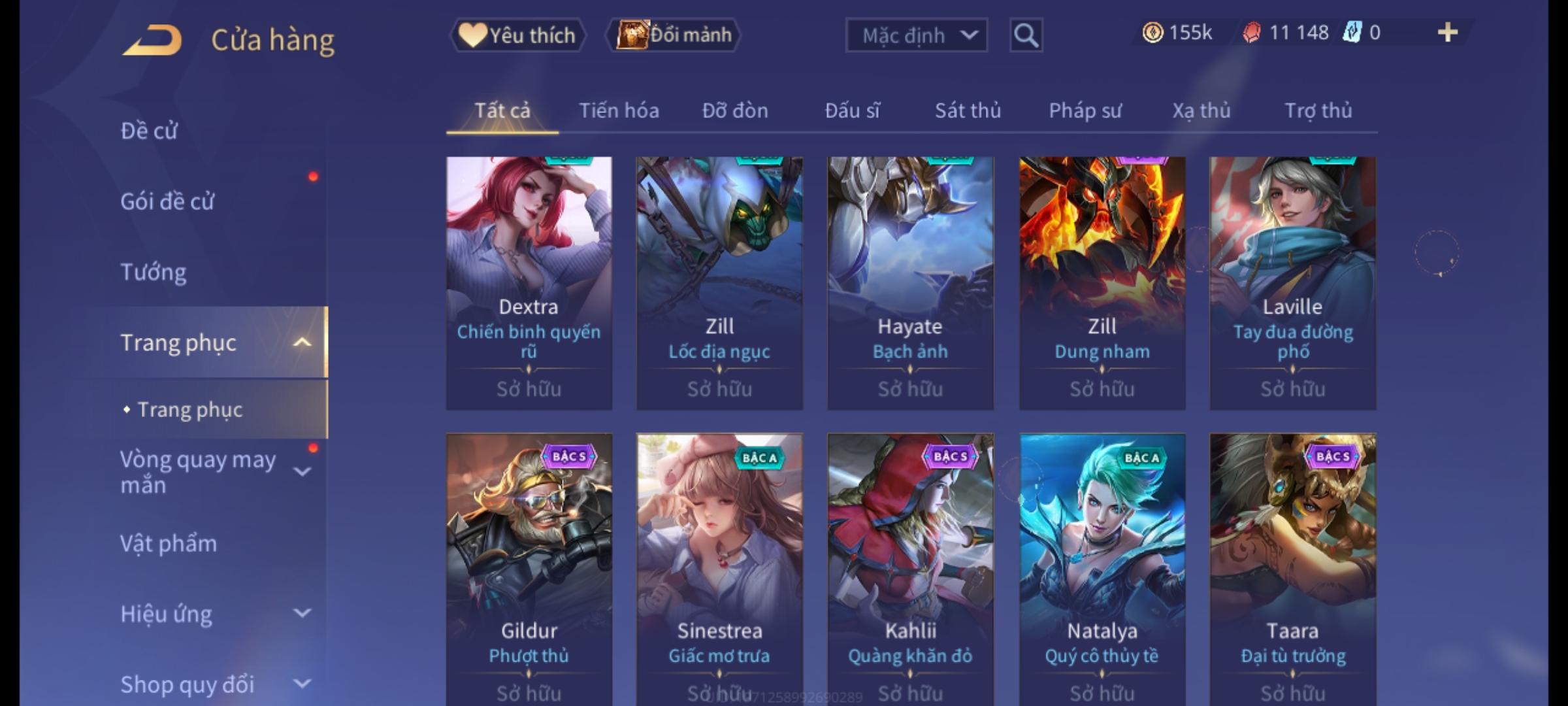The image size is (1568, 706).
Task: Tap the plus icon to add currency
Action: (x=1448, y=33)
